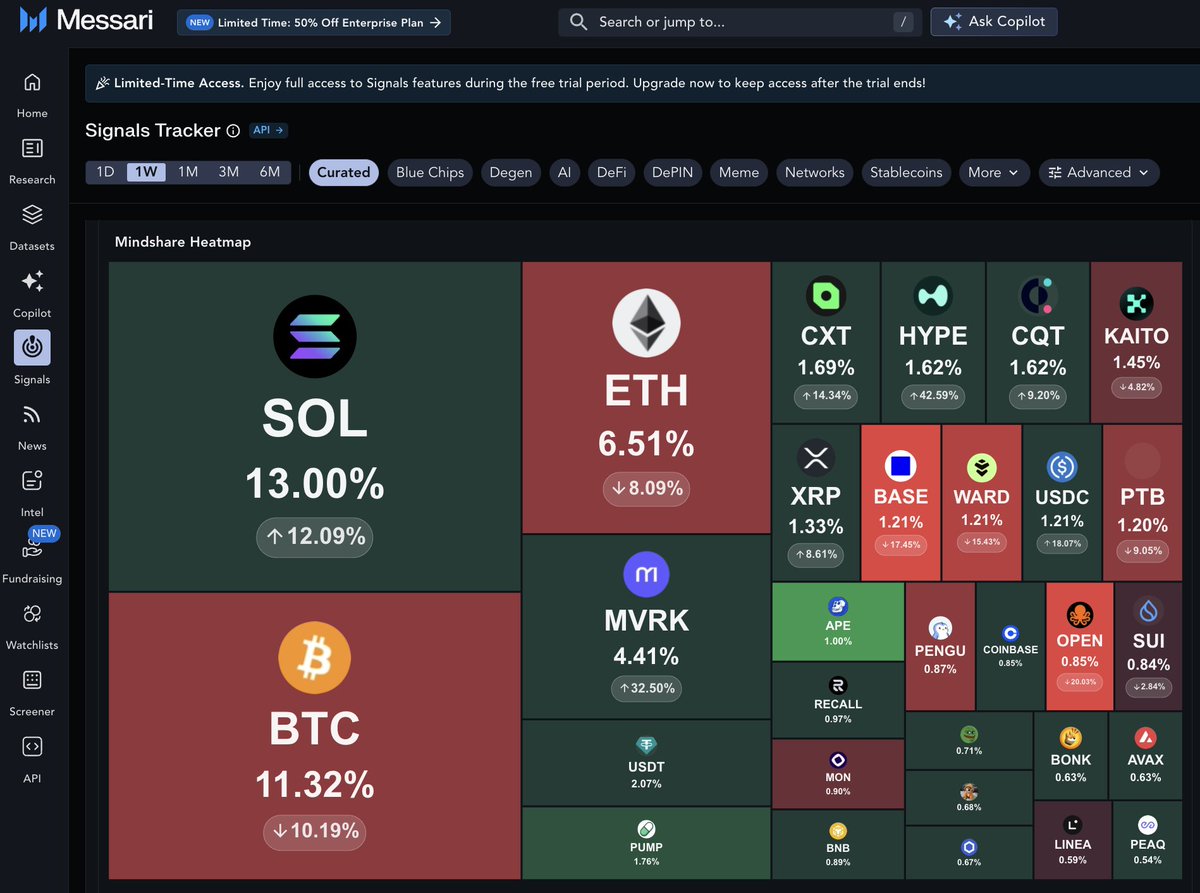Click the RECALL token icon
Viewport: 1200px width, 893px height.
point(838,685)
